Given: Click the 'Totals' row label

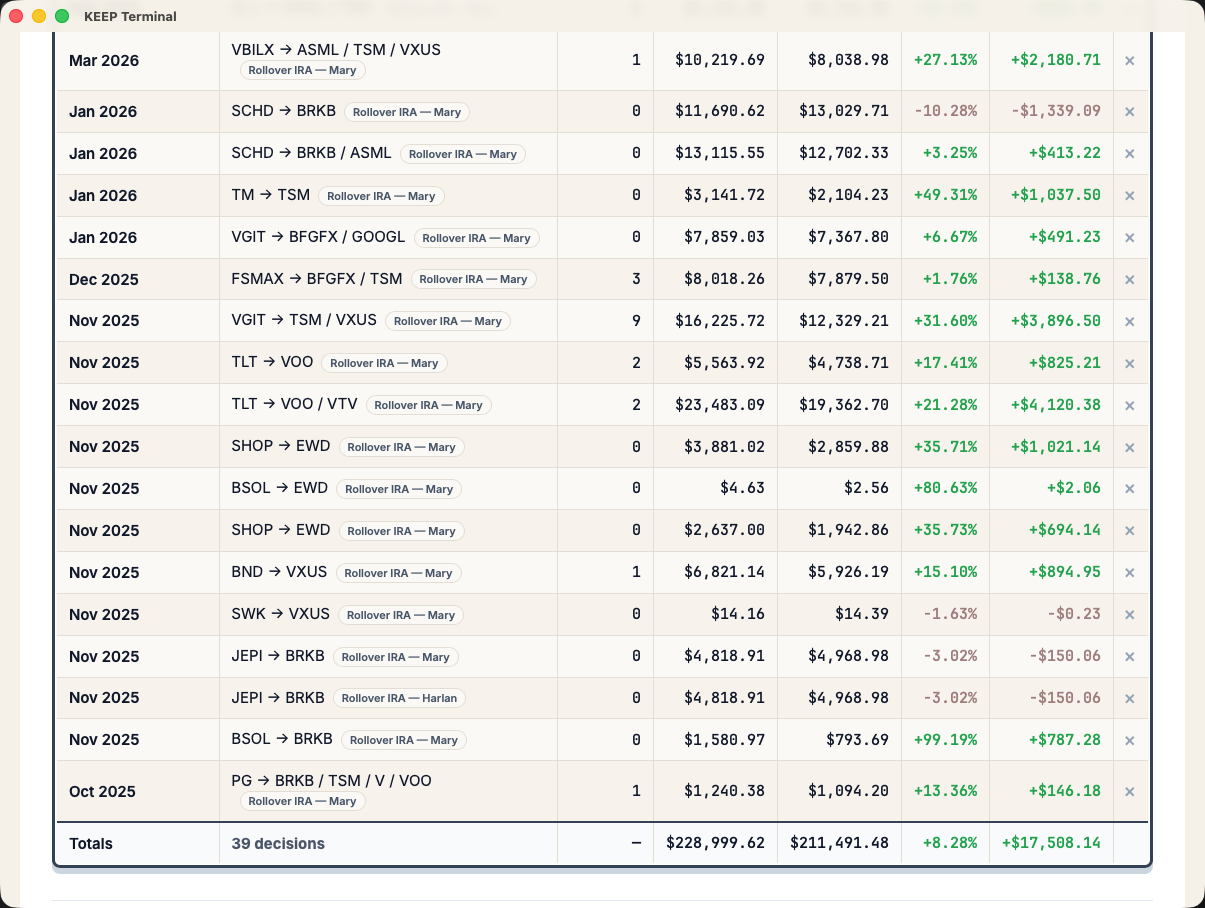Looking at the screenshot, I should tap(91, 844).
